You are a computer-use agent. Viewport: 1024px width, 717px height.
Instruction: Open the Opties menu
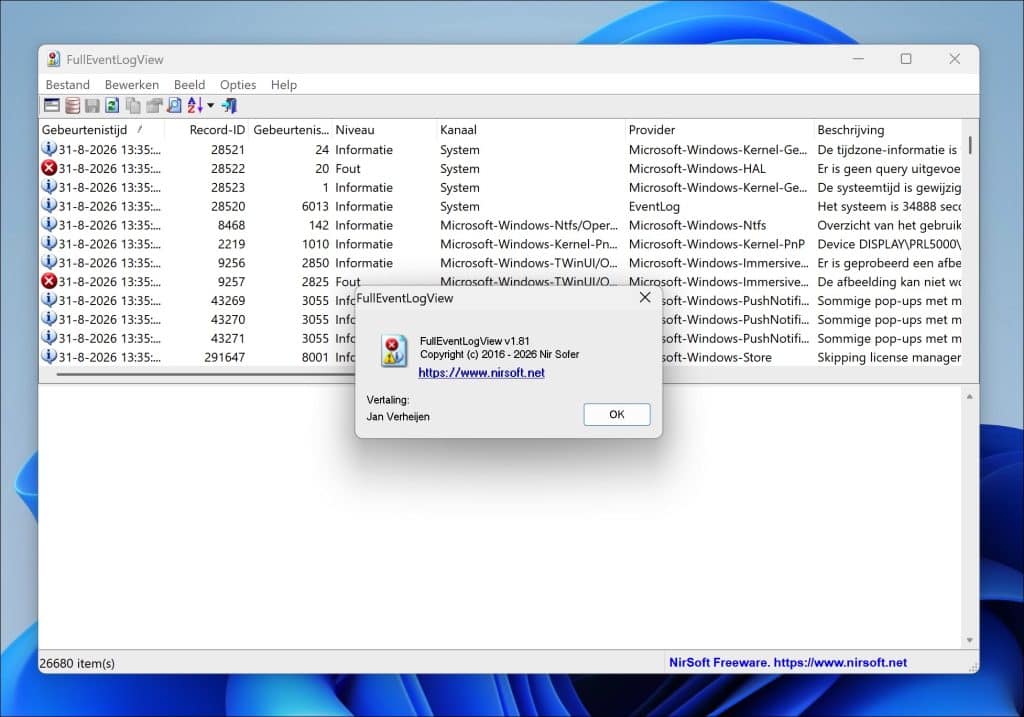pos(238,85)
